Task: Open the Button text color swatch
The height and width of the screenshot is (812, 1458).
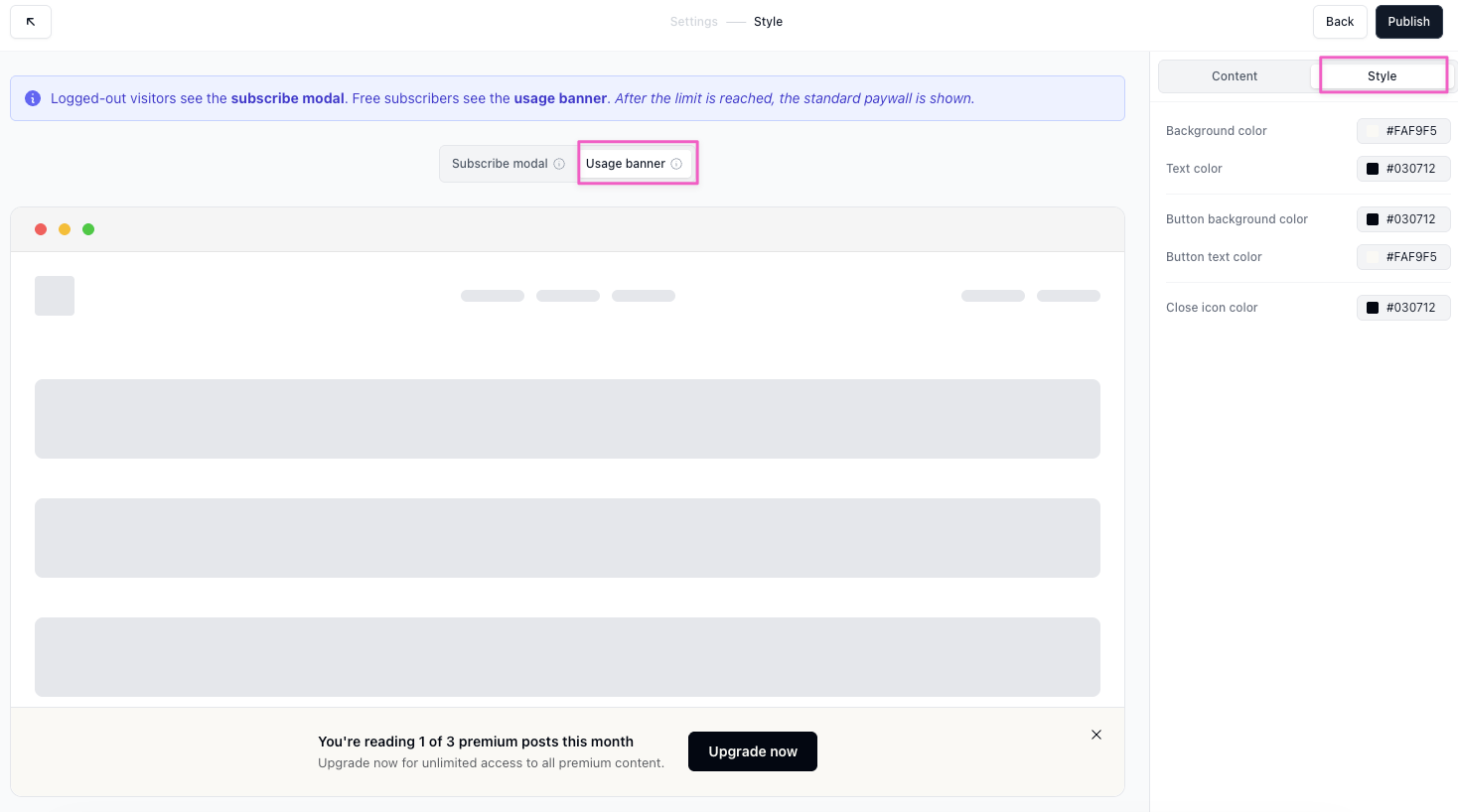Action: [x=1373, y=257]
